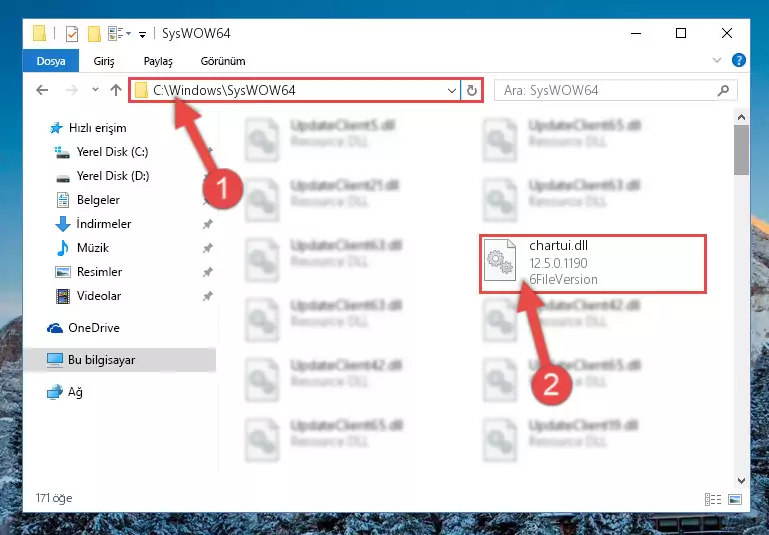Click the 171 öğe status text
Viewport: 769px width, 535px height.
pos(53,498)
